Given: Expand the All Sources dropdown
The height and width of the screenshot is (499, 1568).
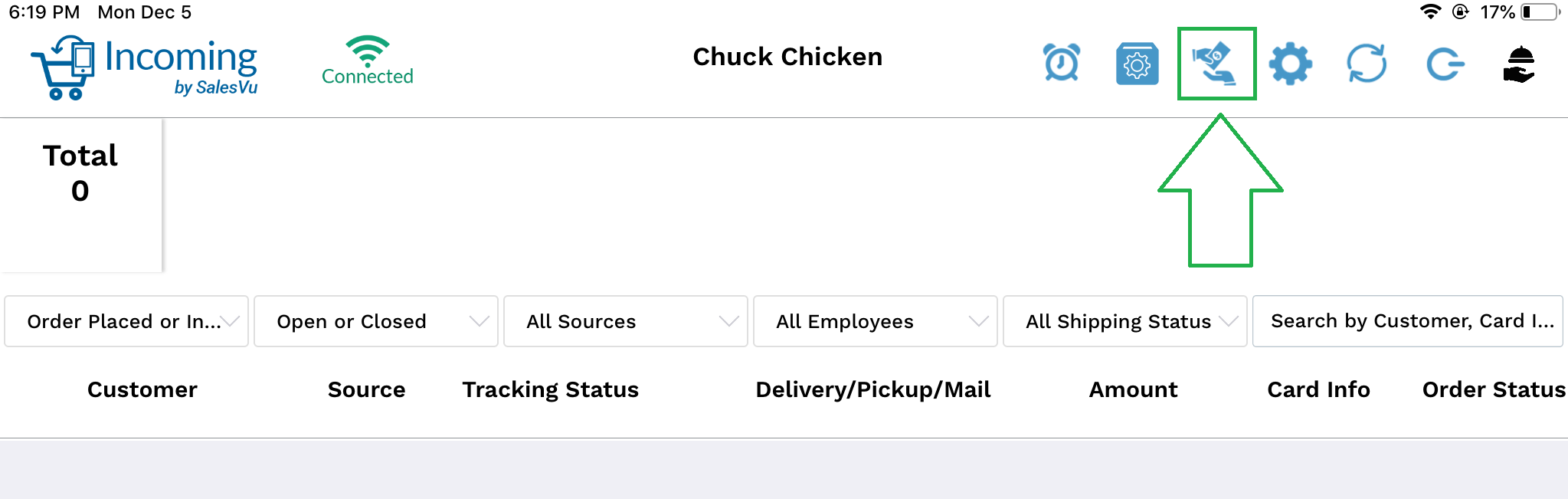Looking at the screenshot, I should 626,321.
